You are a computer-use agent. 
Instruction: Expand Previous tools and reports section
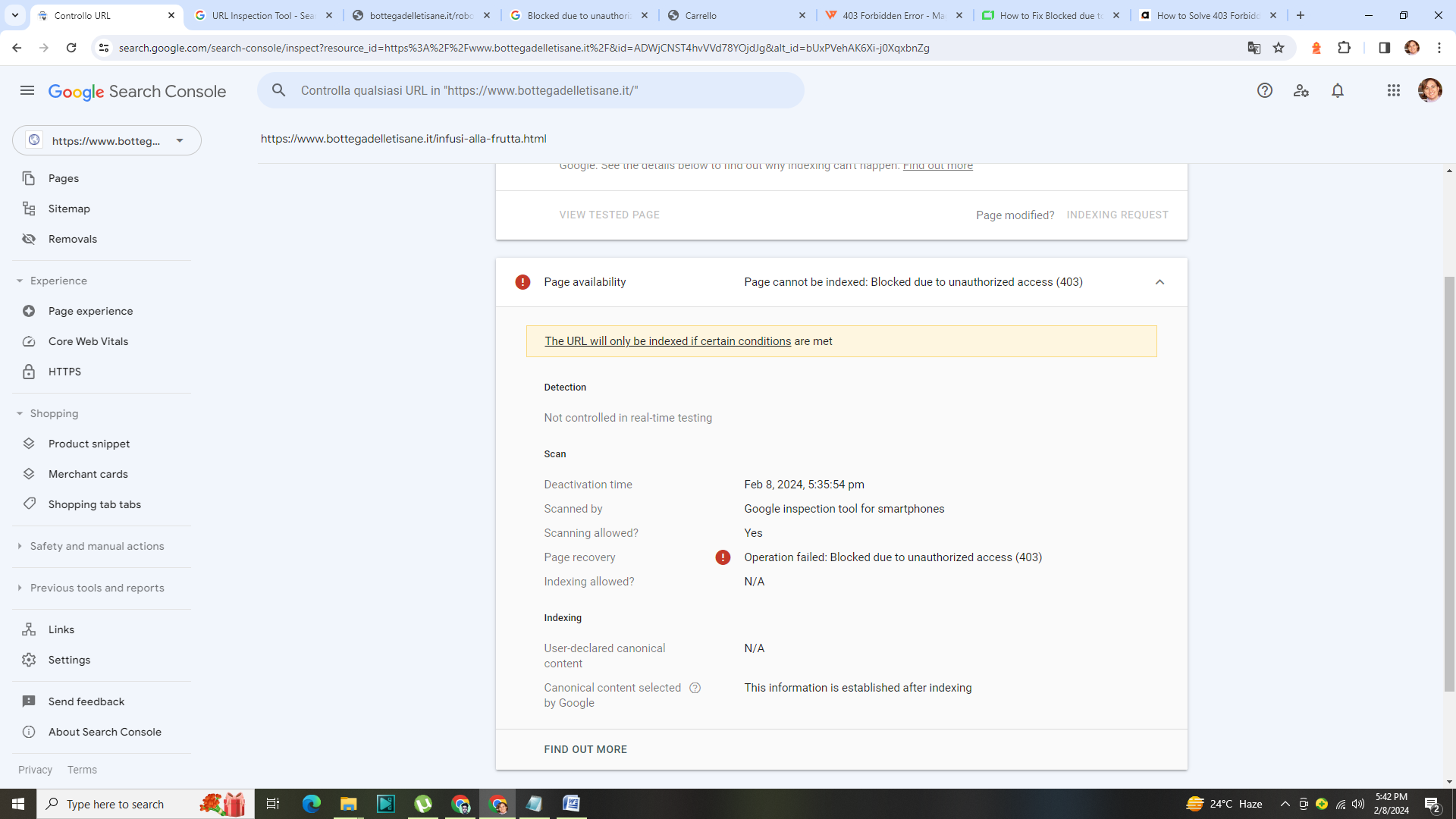(96, 588)
